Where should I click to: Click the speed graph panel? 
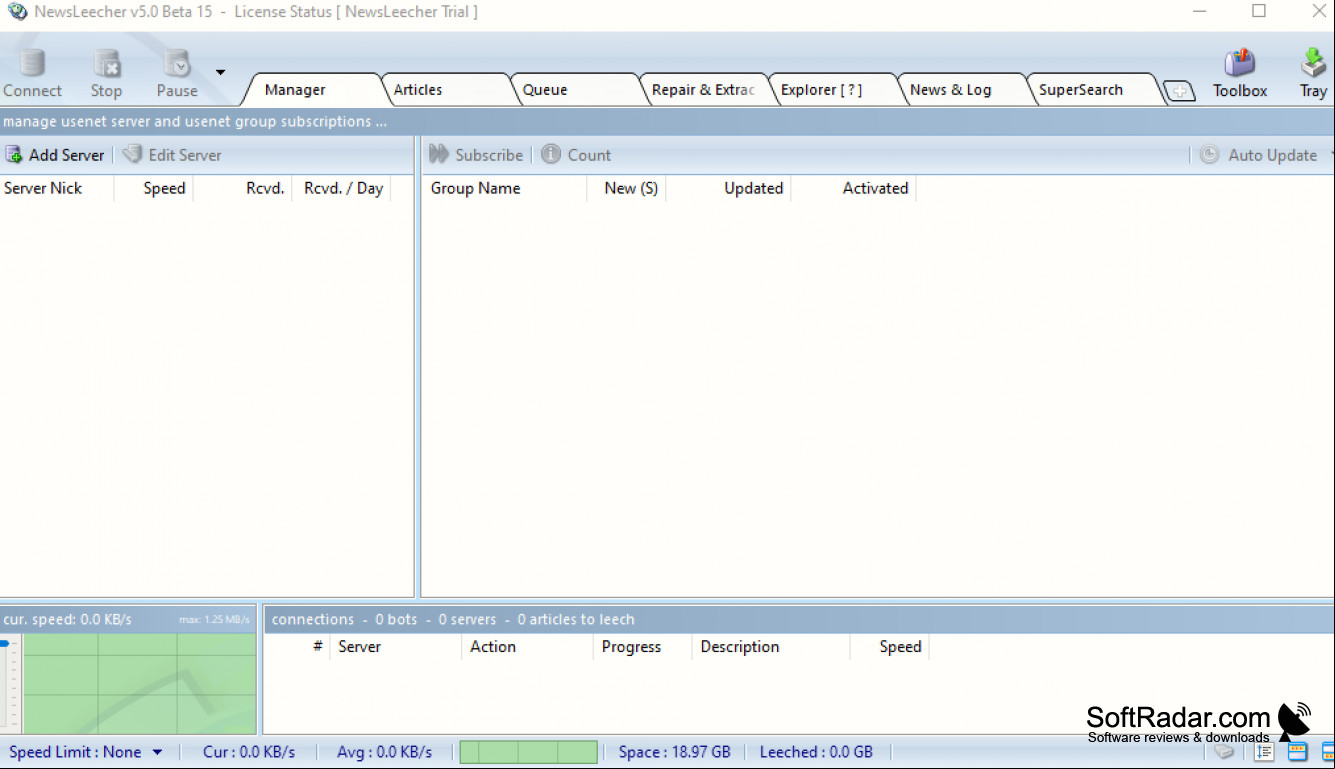pos(139,683)
